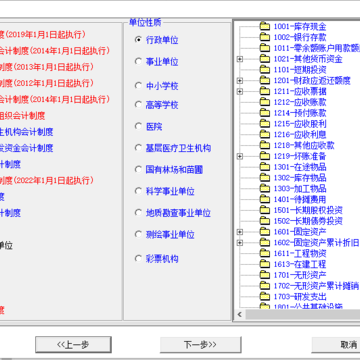Viewport: 360px width, 360px height.
Task: Select the 生机构会计制度 entry
Action: click(26, 132)
